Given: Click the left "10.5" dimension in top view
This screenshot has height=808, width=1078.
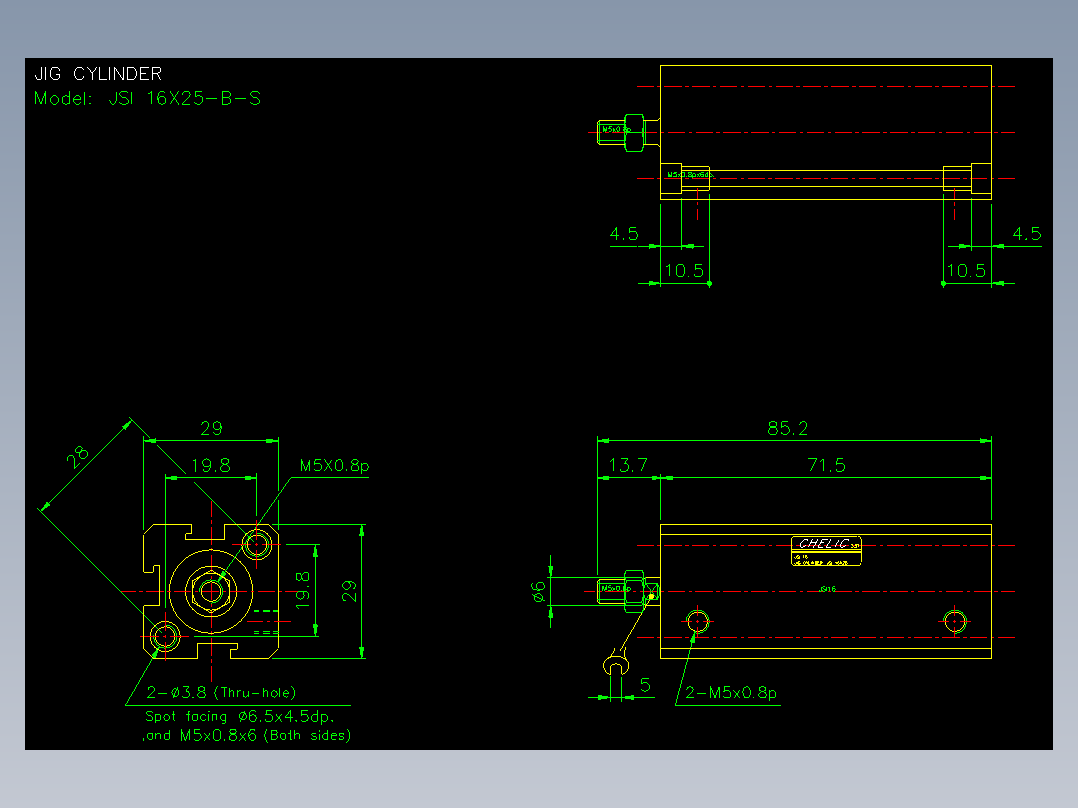Looking at the screenshot, I should [685, 270].
